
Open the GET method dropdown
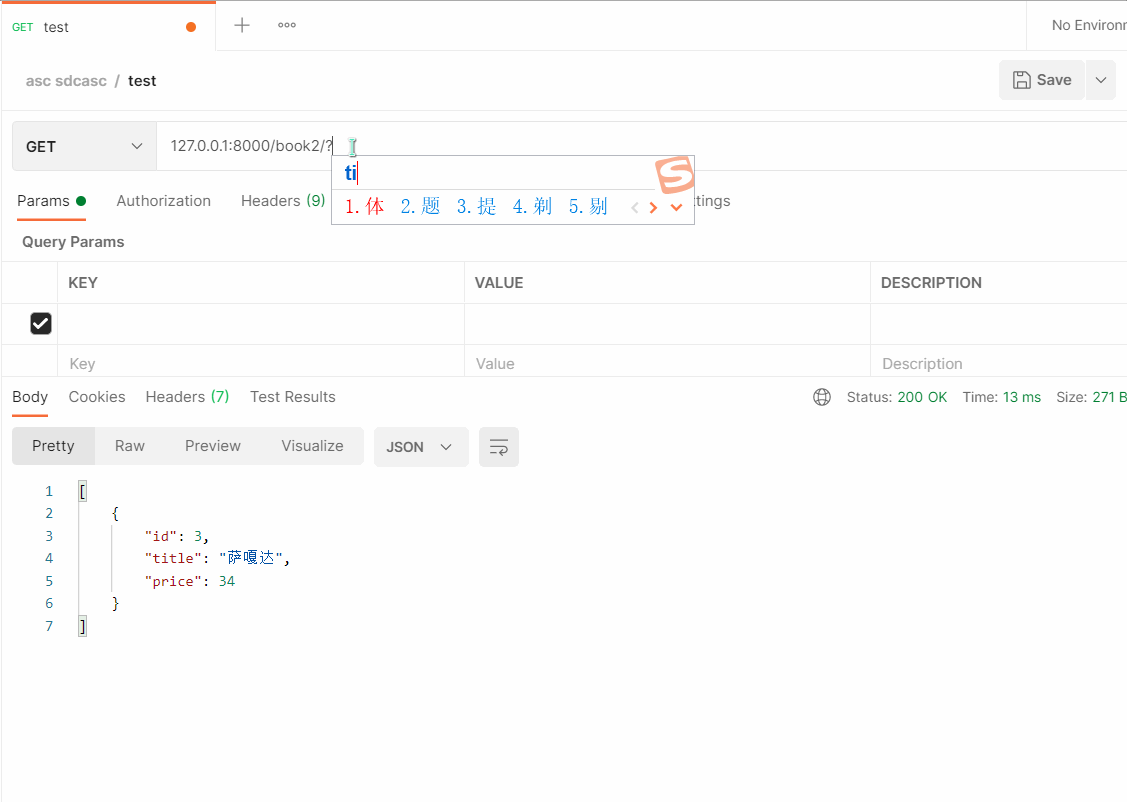(84, 147)
